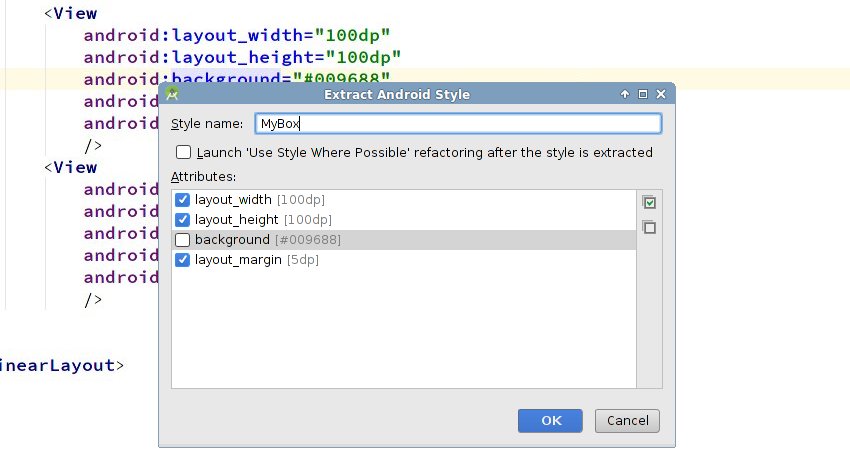This screenshot has height=459, width=850.
Task: Click the 'Extract Android Style' title bar text
Action: pos(397,94)
